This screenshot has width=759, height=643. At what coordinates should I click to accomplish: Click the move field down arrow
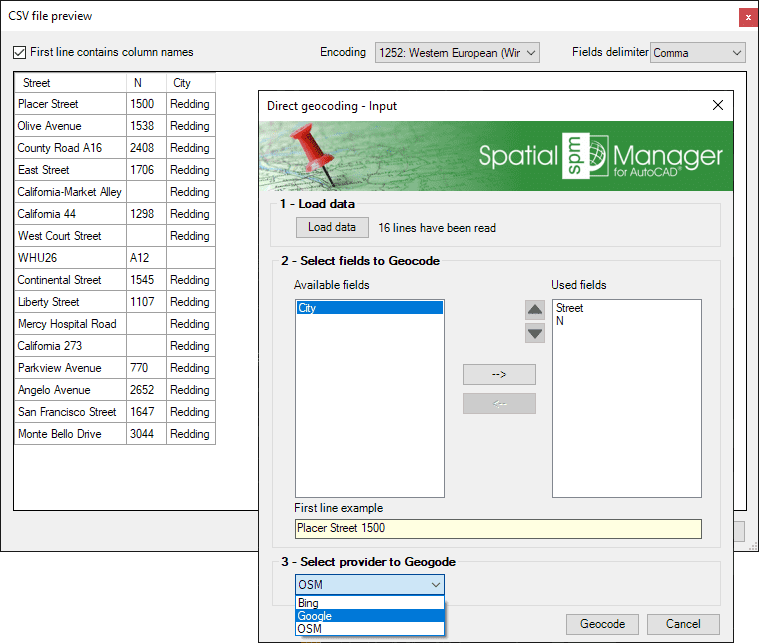click(x=535, y=332)
